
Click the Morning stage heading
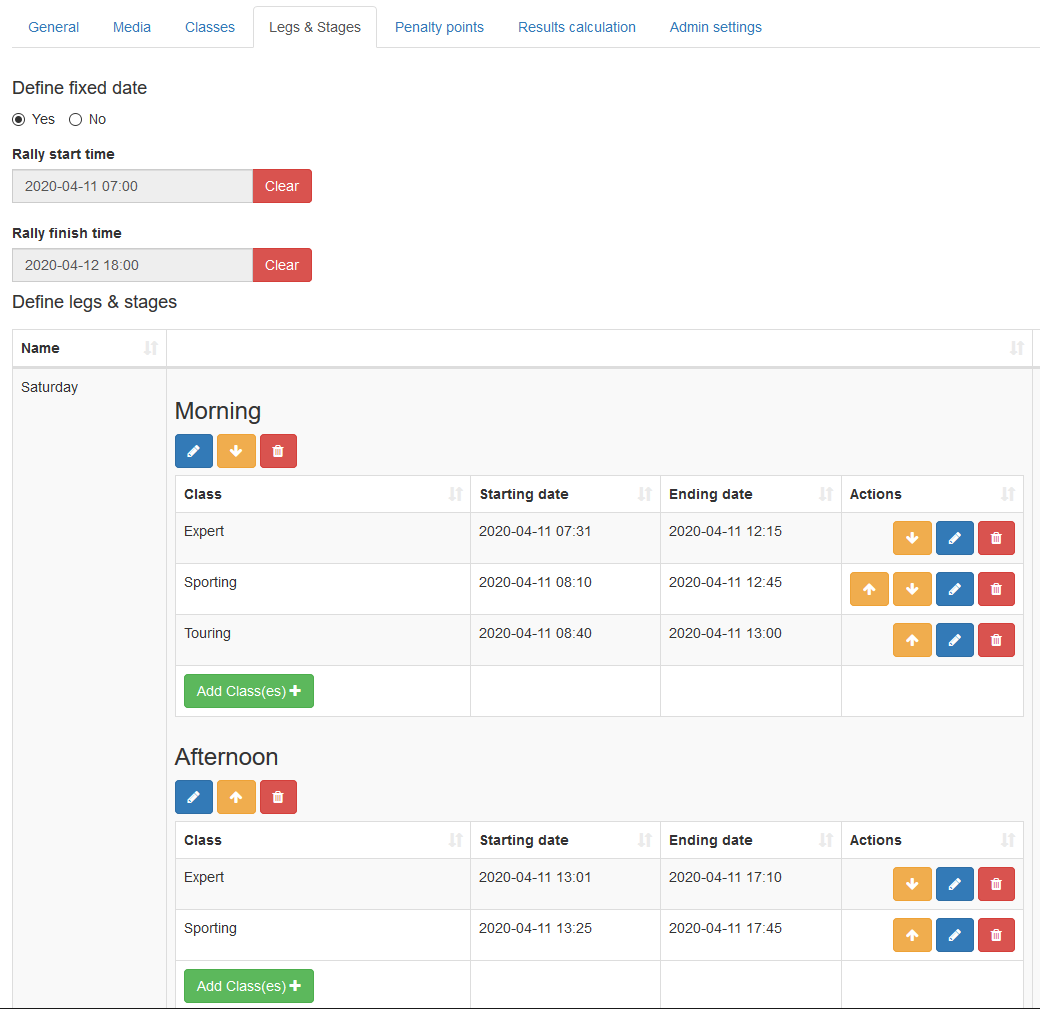point(218,411)
